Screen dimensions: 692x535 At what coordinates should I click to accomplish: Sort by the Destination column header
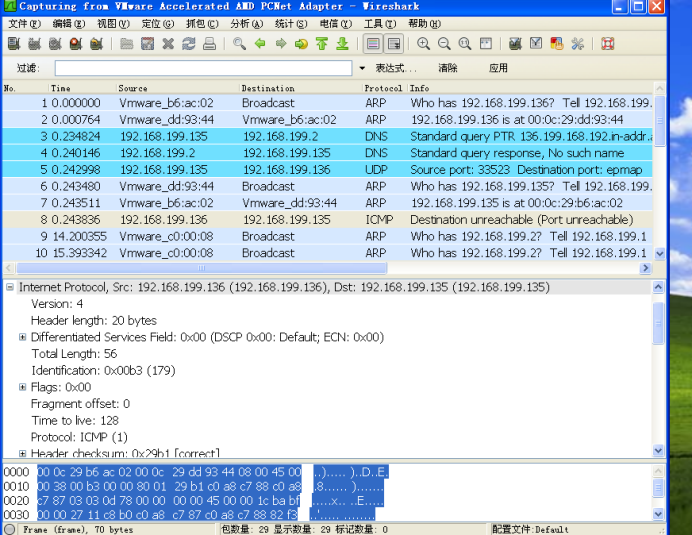point(301,88)
